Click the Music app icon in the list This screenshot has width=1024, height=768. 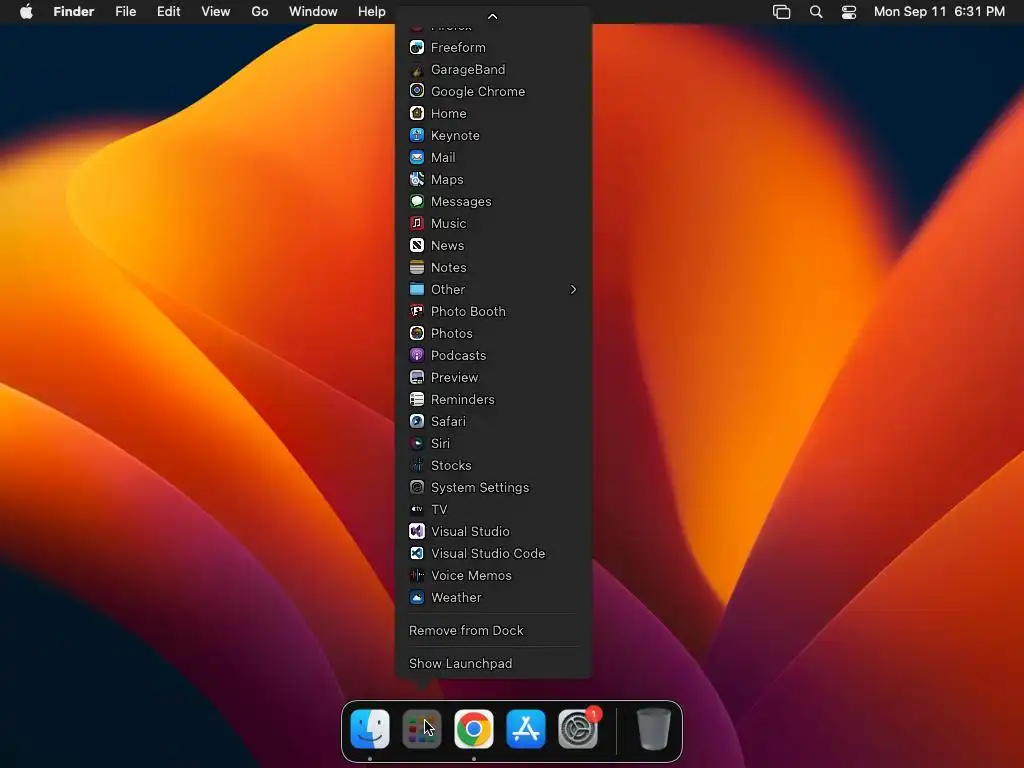[417, 223]
